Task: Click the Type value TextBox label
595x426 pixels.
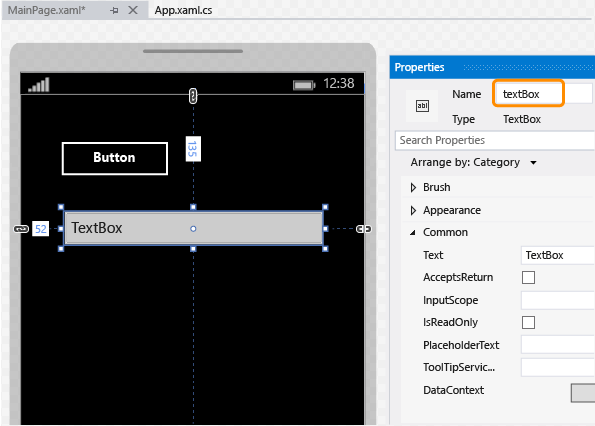Action: point(522,119)
